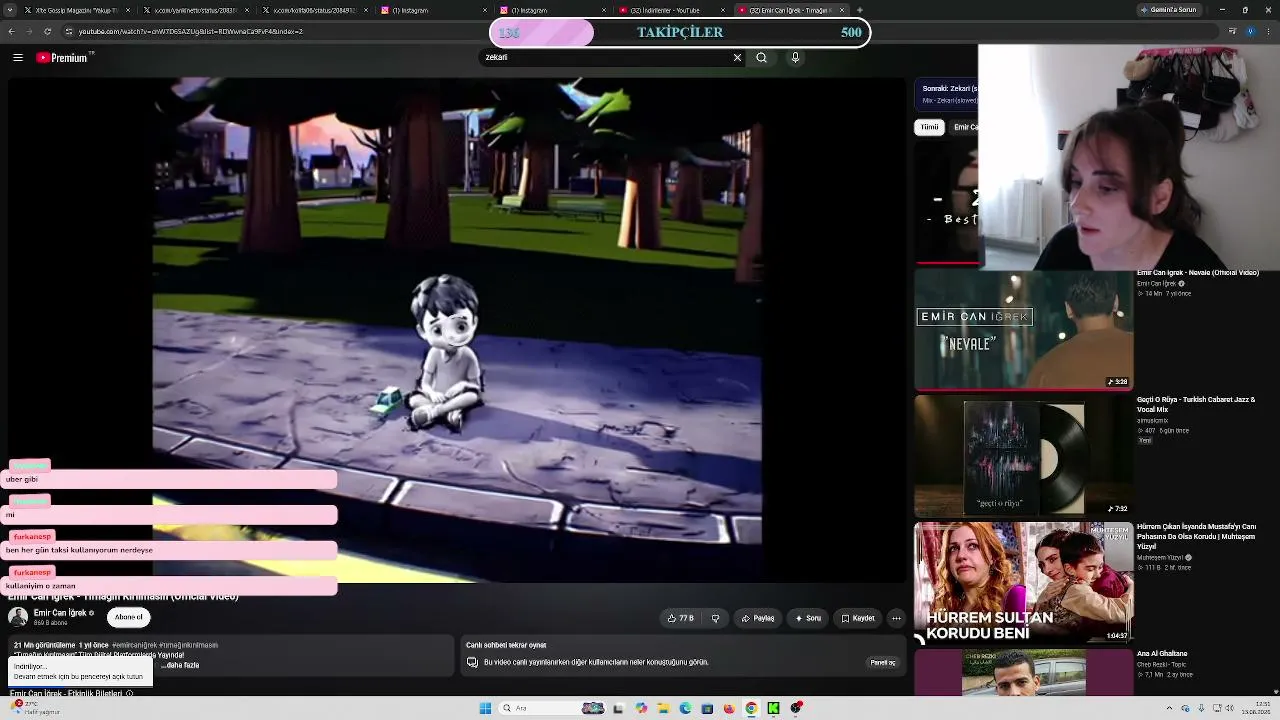Open more actions three-dot menu
The image size is (1280, 720).
click(896, 618)
